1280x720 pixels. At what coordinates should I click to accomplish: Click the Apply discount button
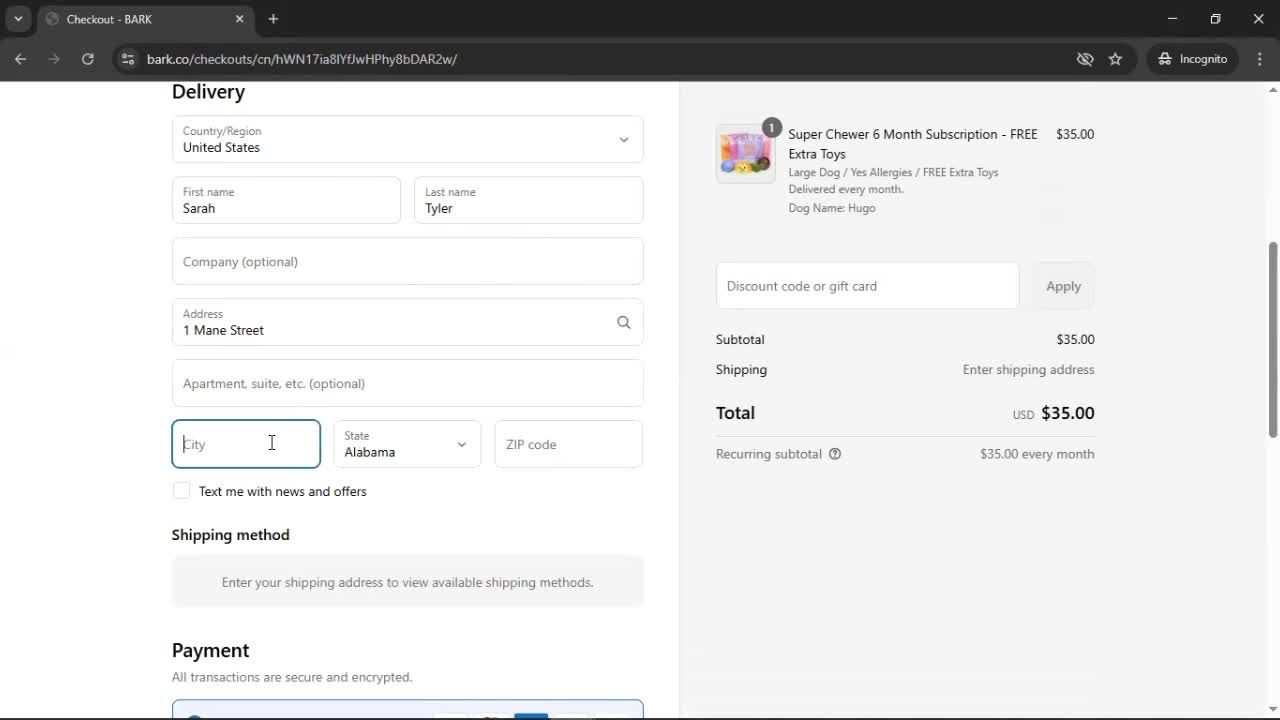1063,286
